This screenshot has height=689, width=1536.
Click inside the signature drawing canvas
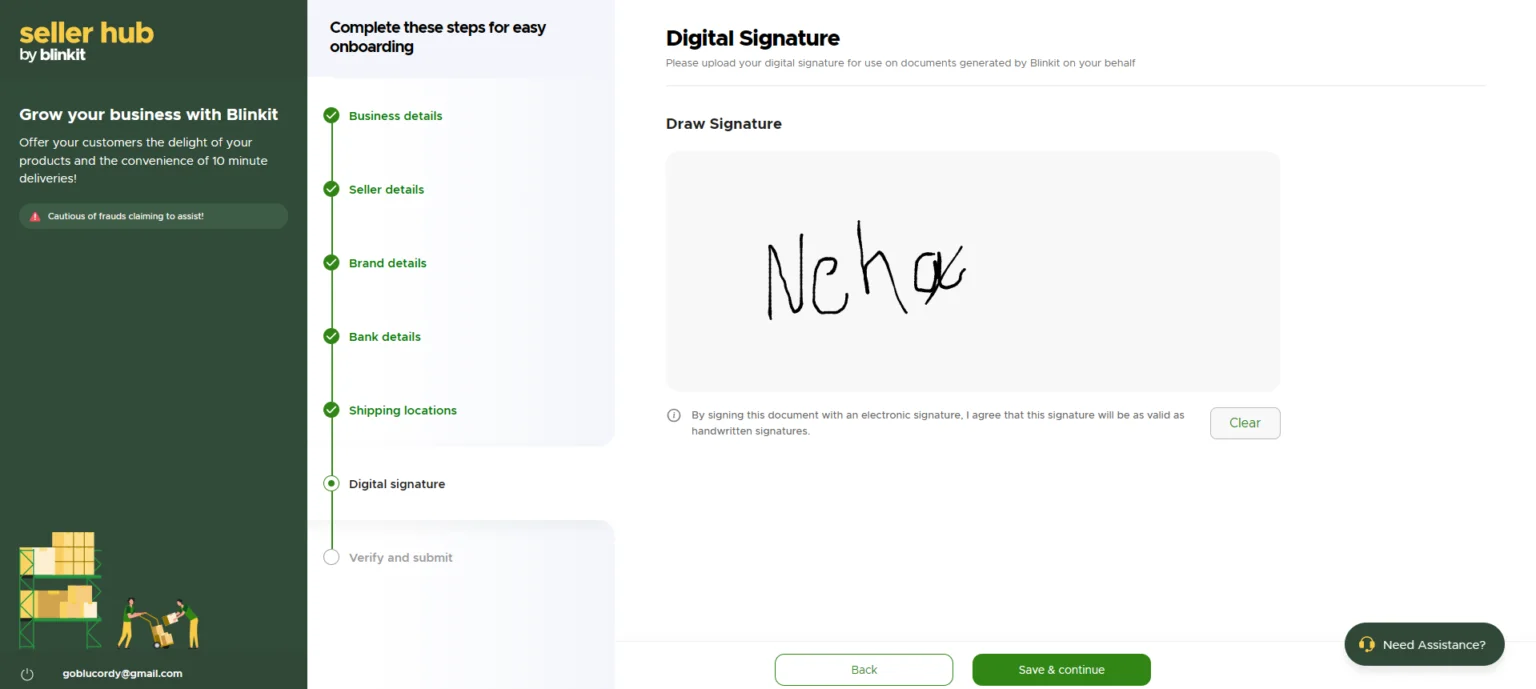(972, 270)
